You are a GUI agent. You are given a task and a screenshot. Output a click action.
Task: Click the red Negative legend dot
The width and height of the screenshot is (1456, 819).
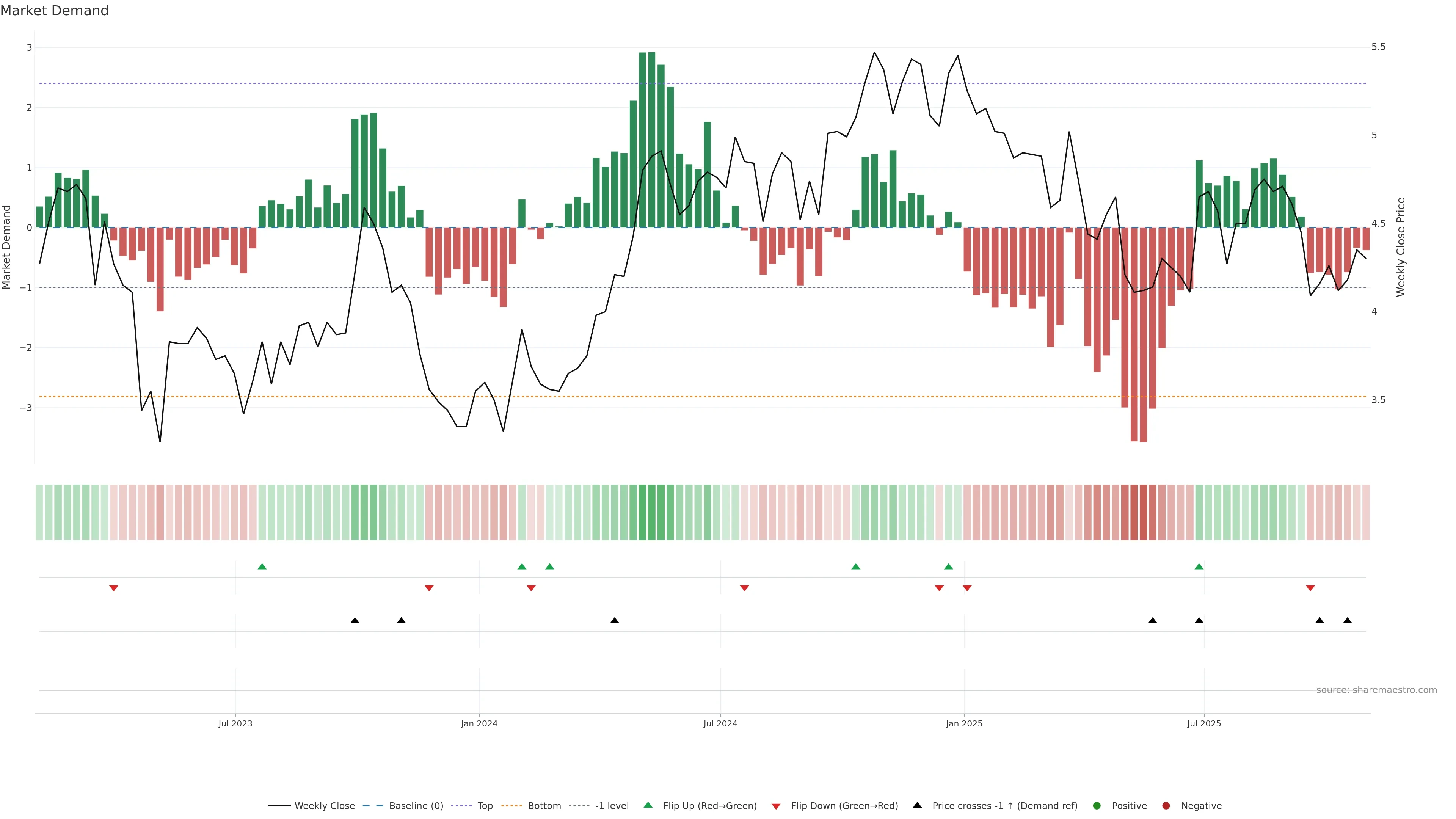[1166, 805]
